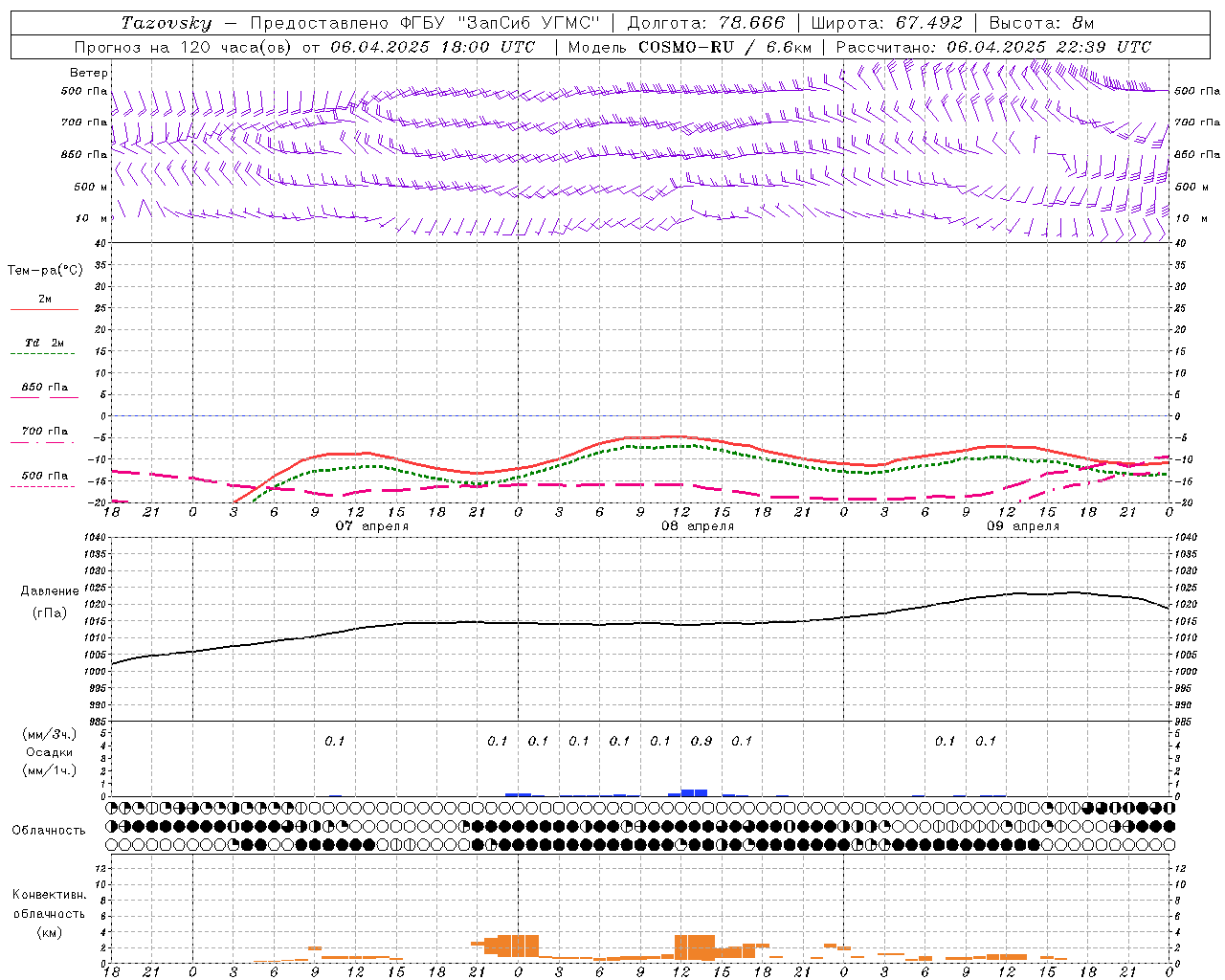Click the "Тем-ра(°C)" temperature panel label
This screenshot has width=1225, height=980.
45,271
